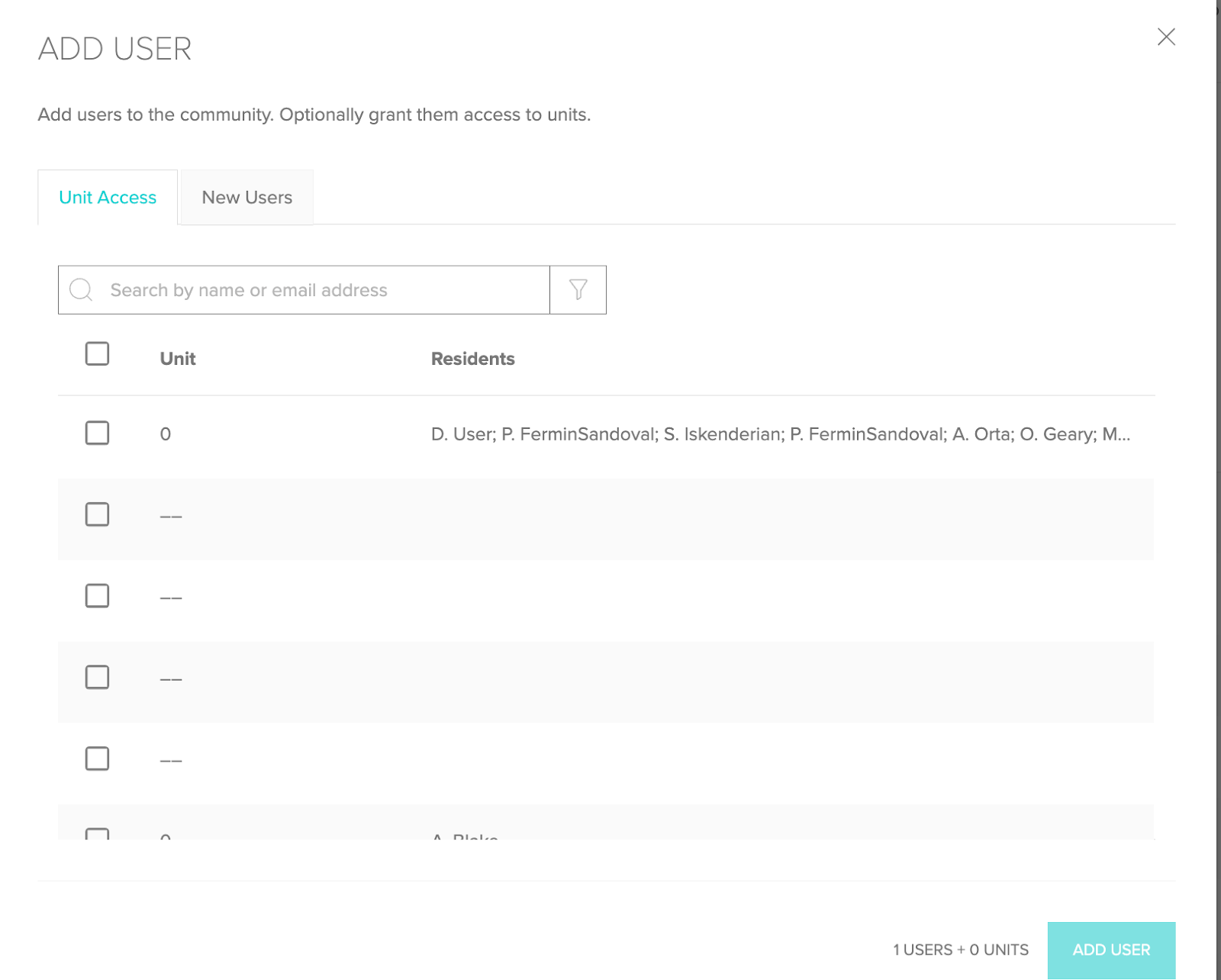1221x980 pixels.
Task: Close the Add User dialog
Action: click(x=1166, y=37)
